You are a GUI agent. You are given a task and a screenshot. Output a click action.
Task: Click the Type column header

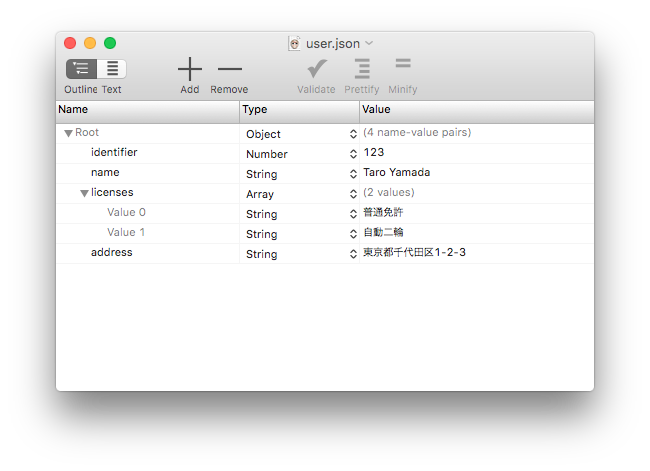[x=298, y=110]
